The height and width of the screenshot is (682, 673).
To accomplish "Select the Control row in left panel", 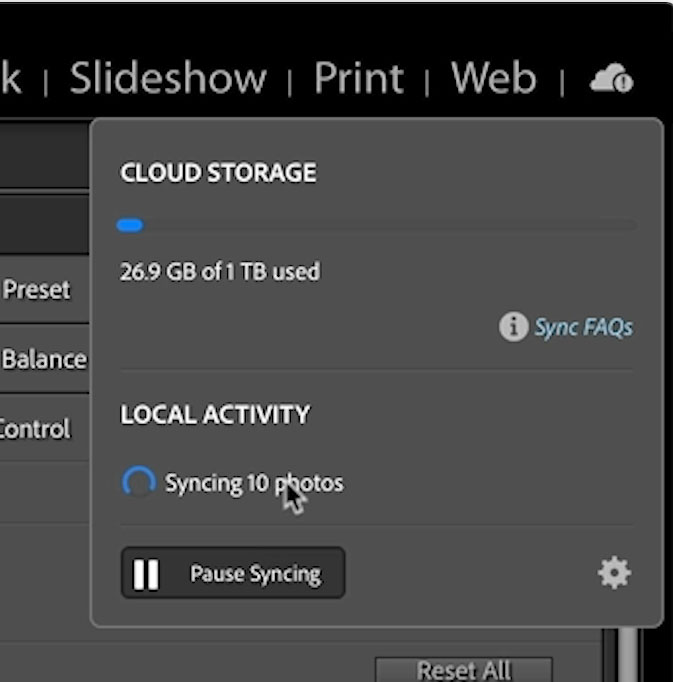I will pos(44,428).
